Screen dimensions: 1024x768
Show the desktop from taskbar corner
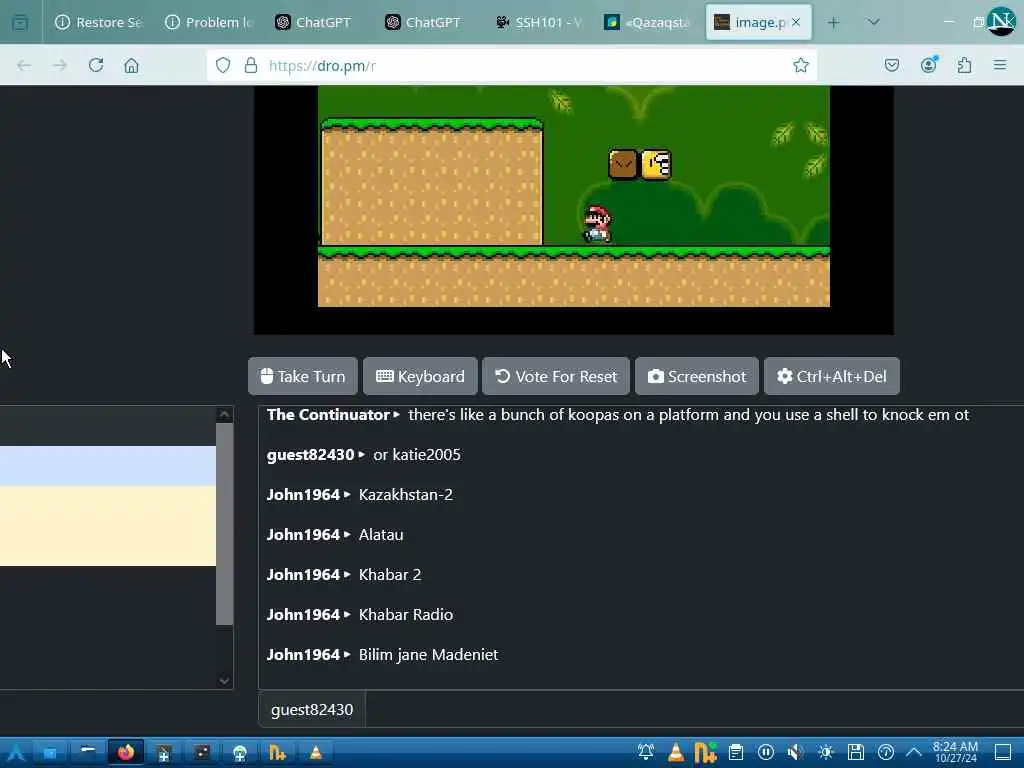click(x=1003, y=753)
